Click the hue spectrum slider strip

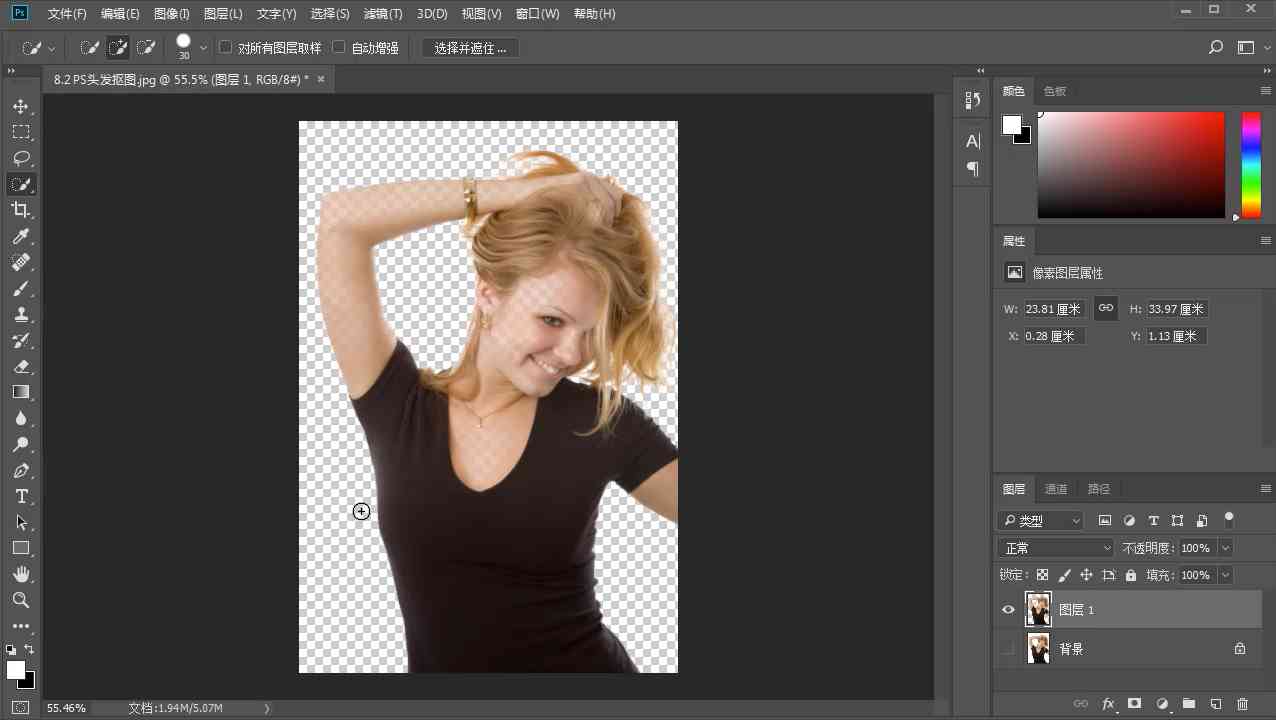pyautogui.click(x=1251, y=164)
